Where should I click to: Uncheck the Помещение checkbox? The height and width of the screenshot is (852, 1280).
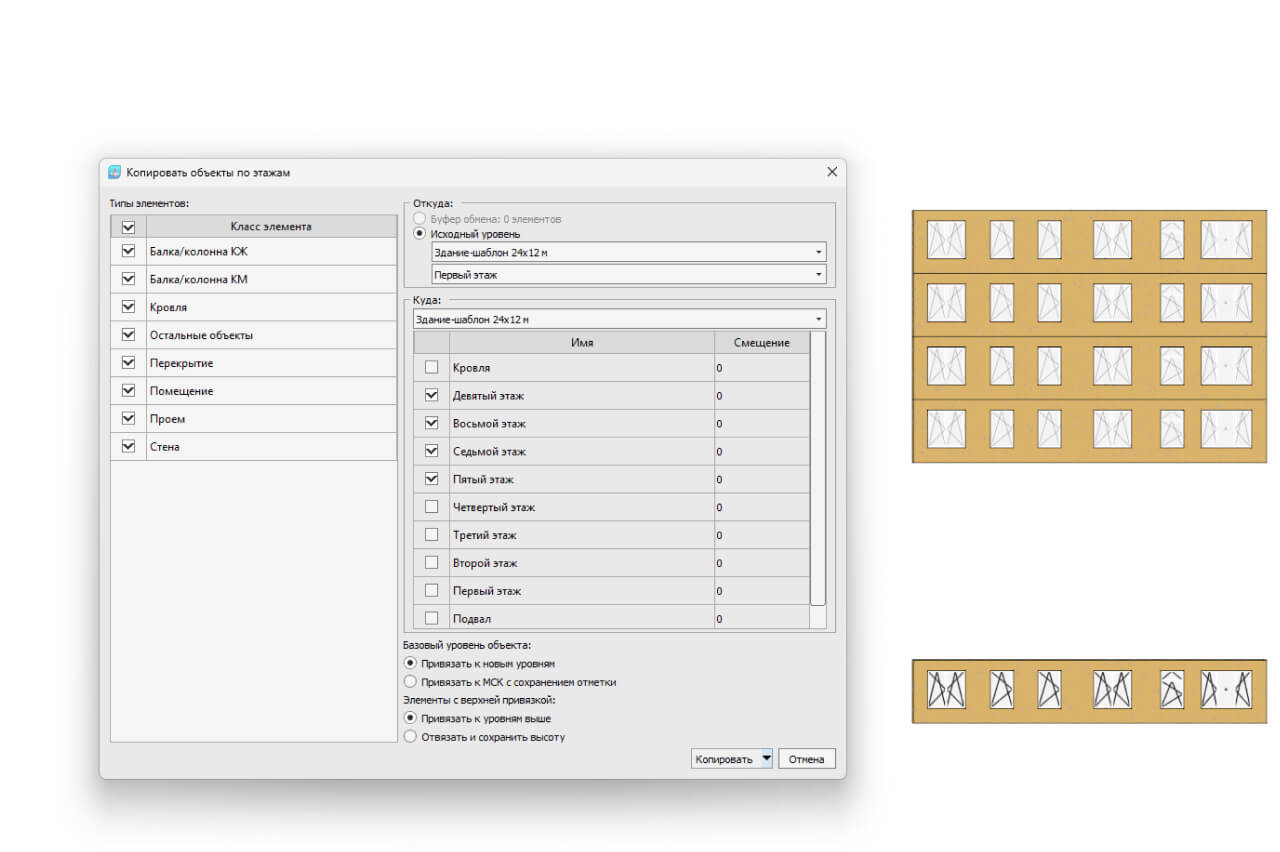128,391
